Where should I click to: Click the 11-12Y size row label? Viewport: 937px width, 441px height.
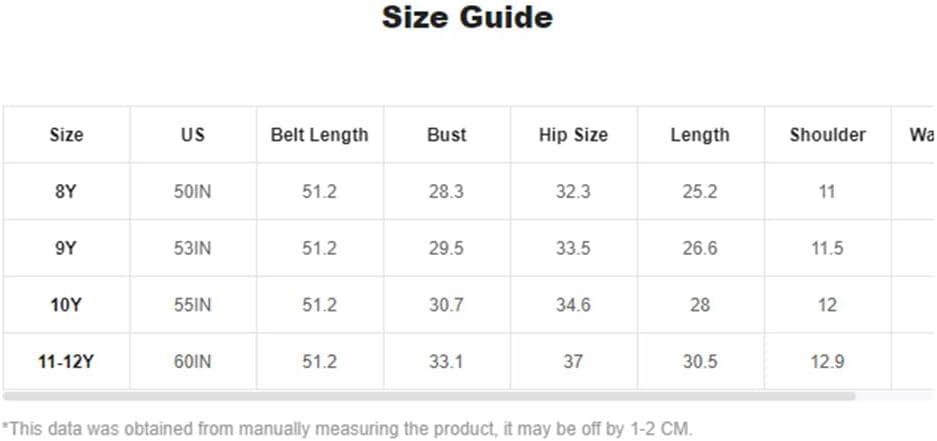[66, 362]
